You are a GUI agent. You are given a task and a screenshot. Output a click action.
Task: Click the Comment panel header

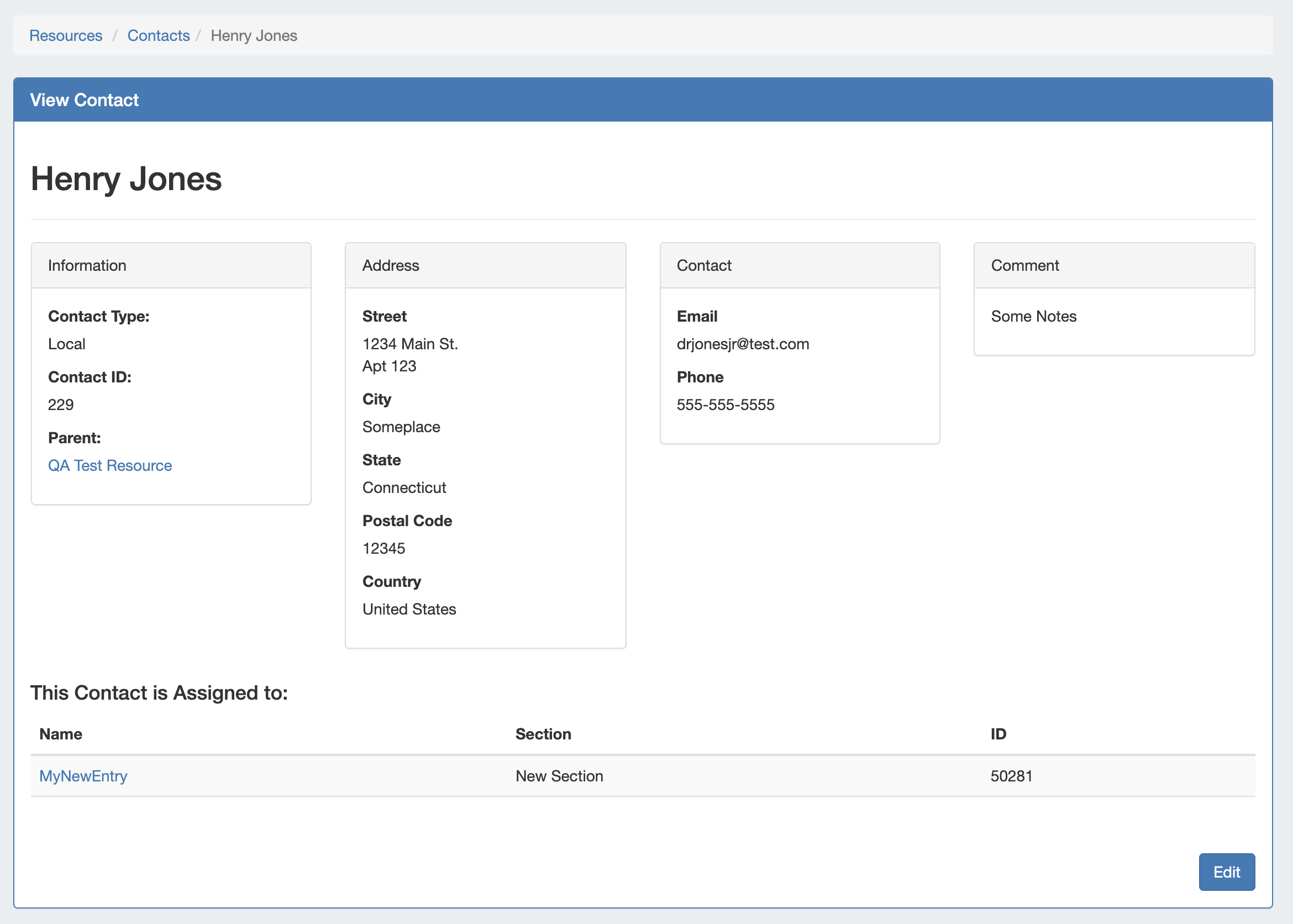point(1024,266)
